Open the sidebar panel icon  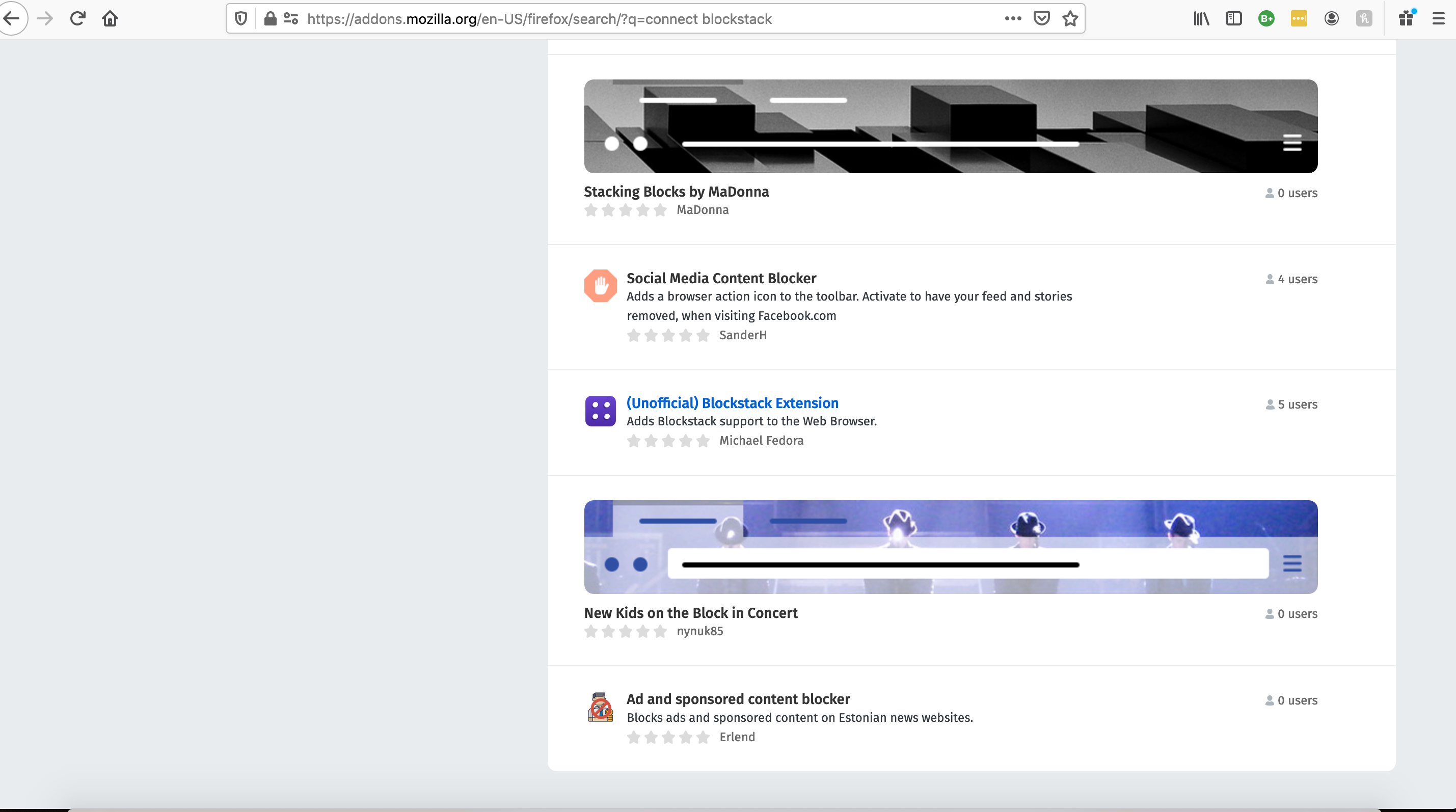click(1234, 19)
